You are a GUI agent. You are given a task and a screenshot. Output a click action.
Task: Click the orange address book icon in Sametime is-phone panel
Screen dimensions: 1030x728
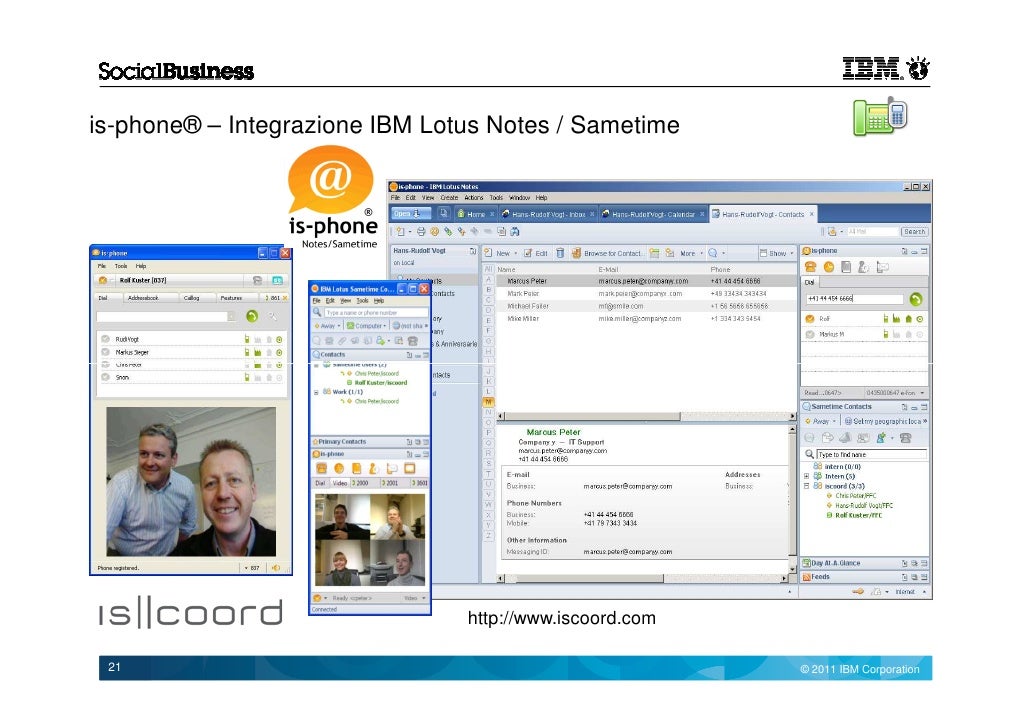[356, 468]
